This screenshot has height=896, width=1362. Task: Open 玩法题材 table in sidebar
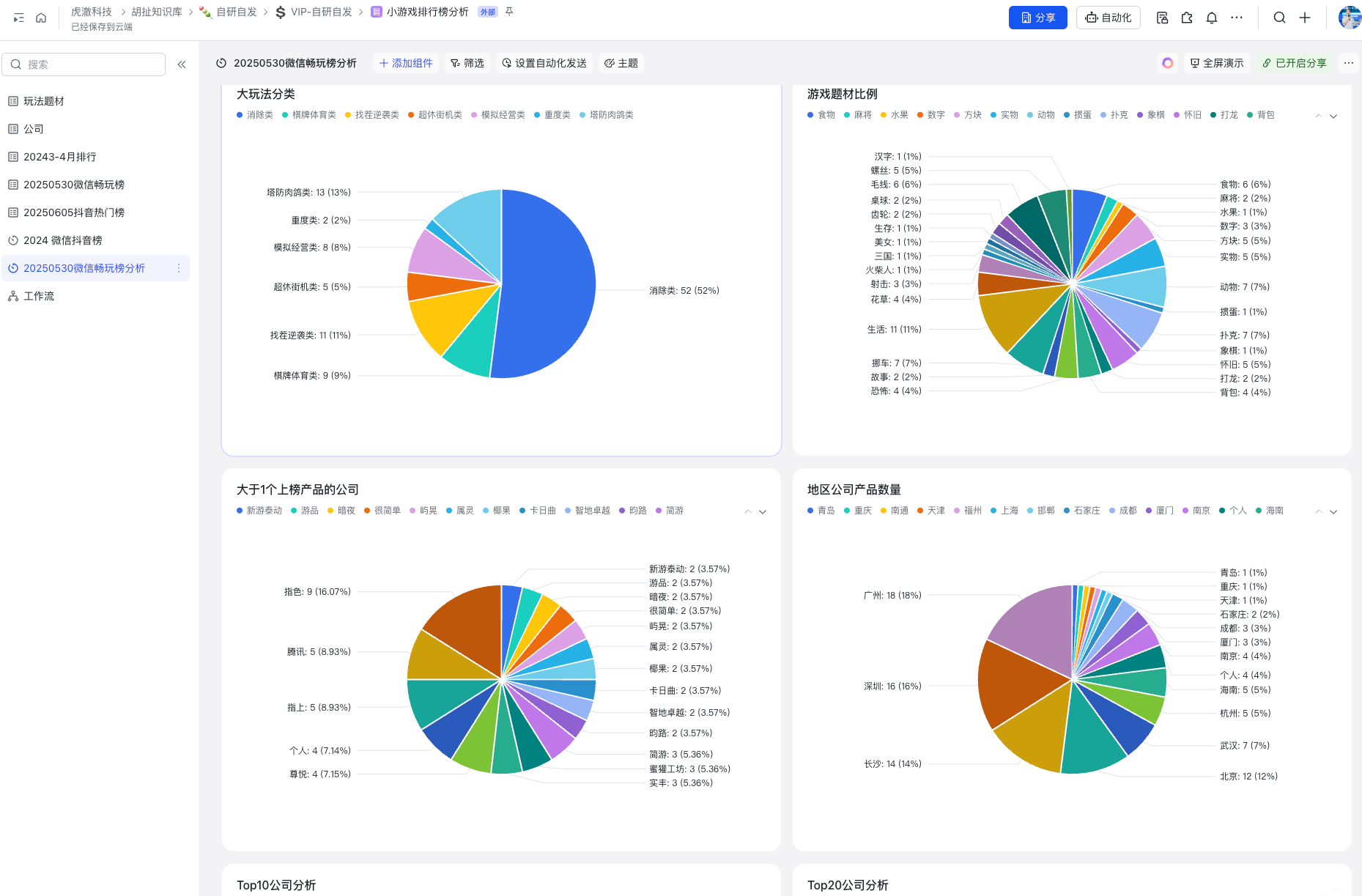95,101
